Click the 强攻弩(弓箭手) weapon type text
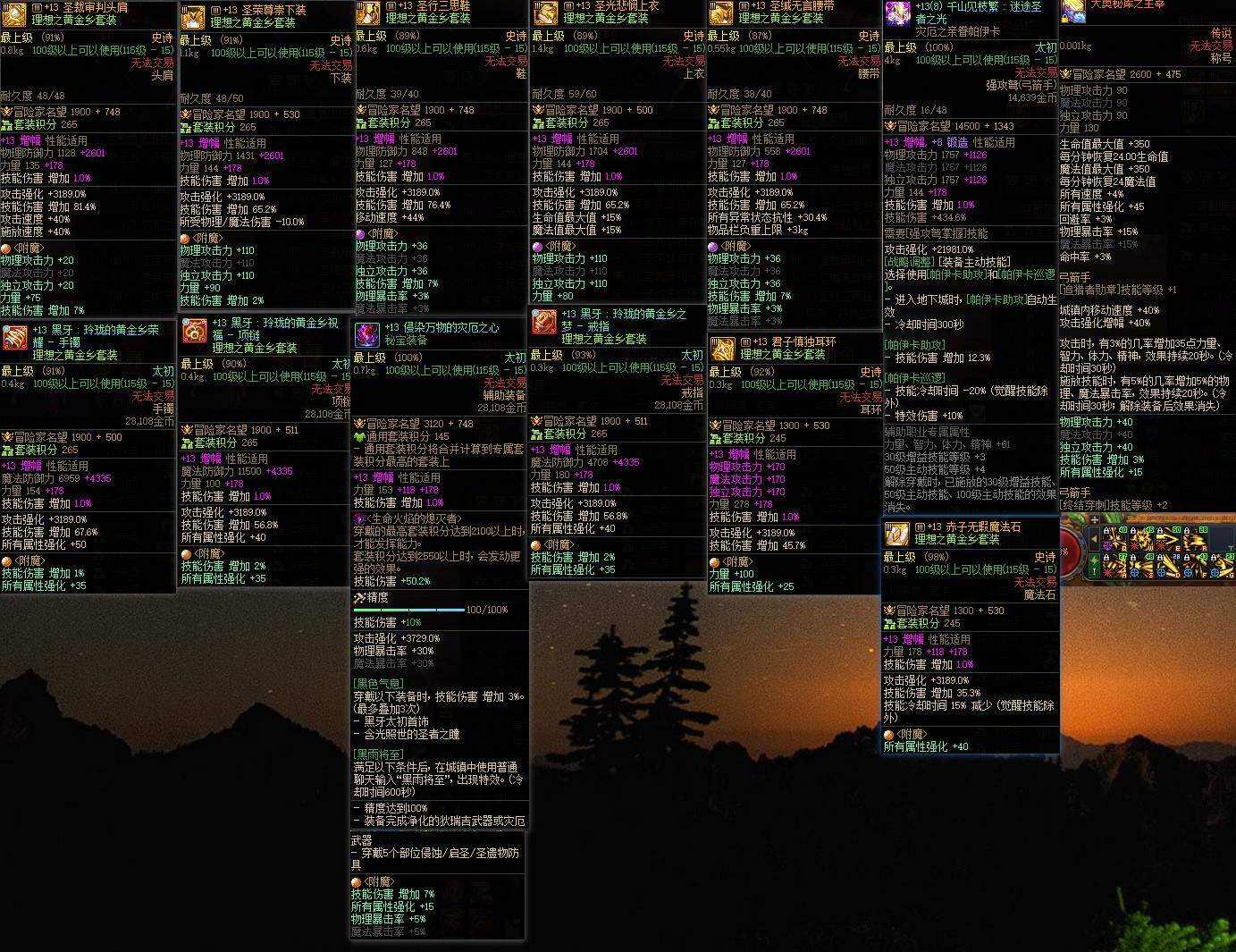1236x952 pixels. pos(1022,86)
